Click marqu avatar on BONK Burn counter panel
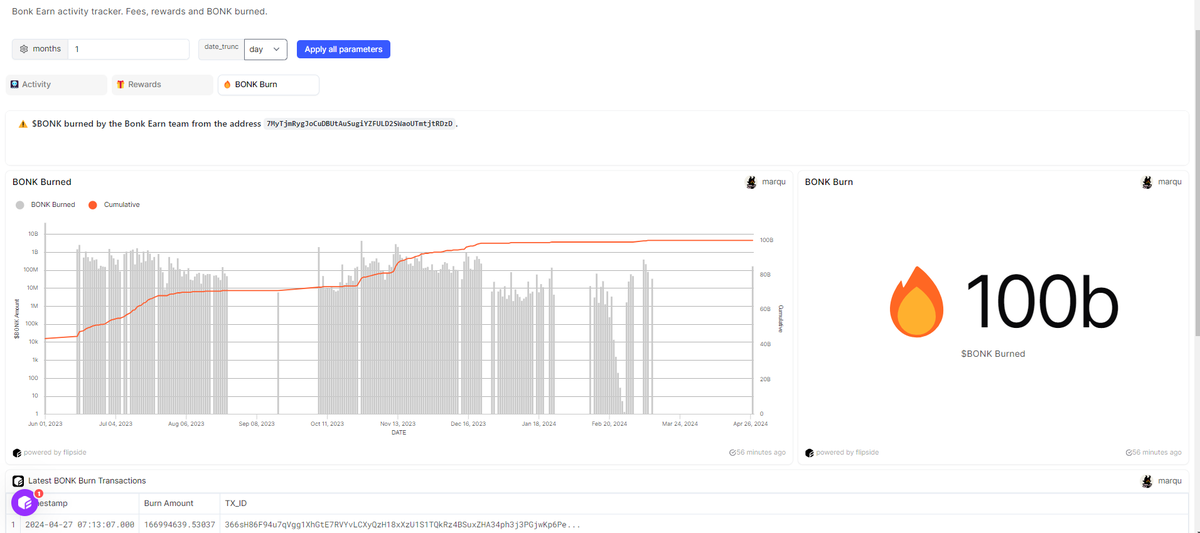The height and width of the screenshot is (533, 1200). point(1147,182)
